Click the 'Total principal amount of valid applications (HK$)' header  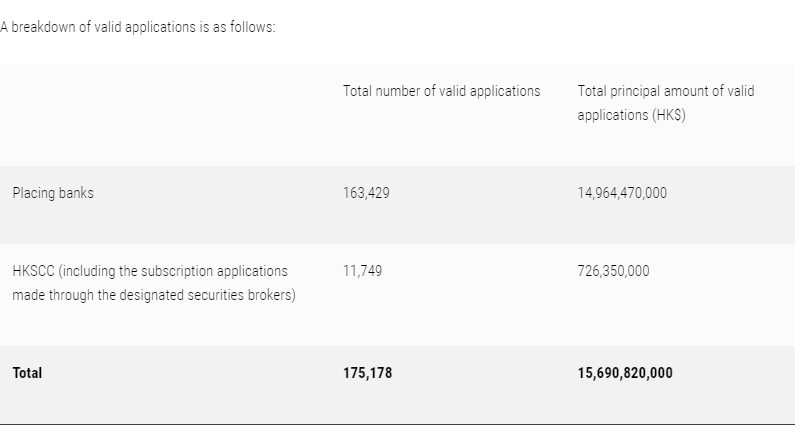666,103
